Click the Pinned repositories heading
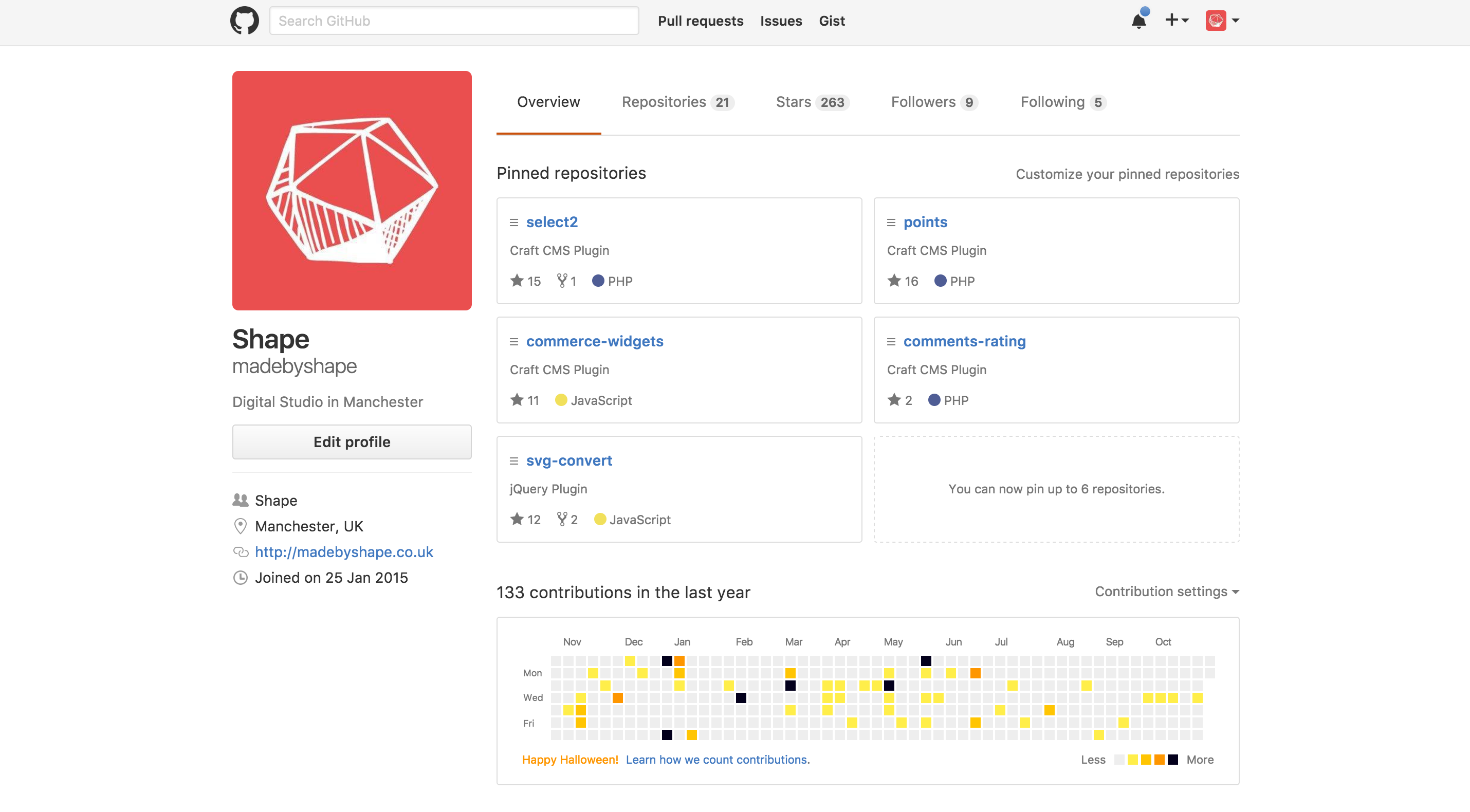 [x=571, y=173]
